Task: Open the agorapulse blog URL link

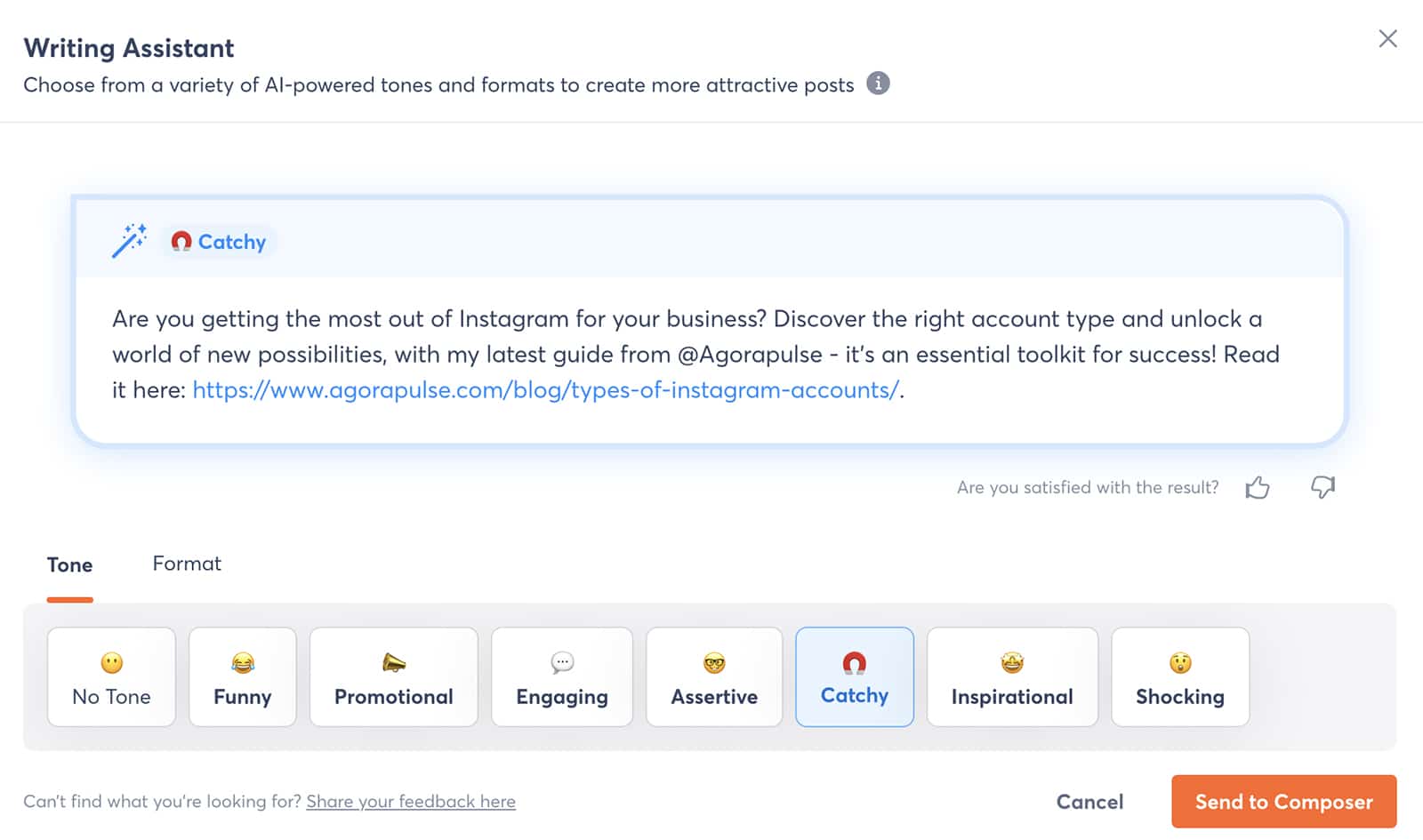Action: click(x=545, y=390)
